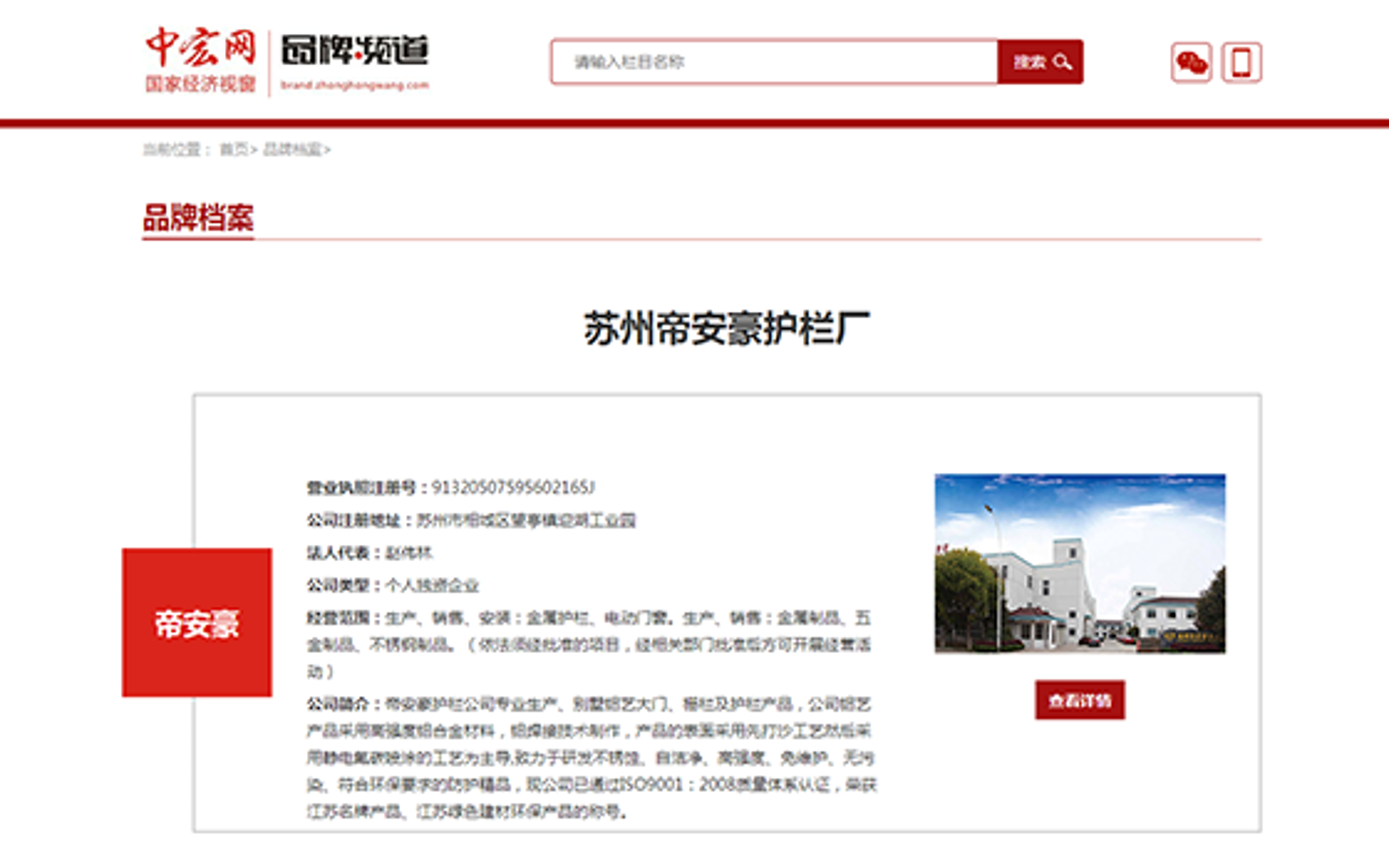Select registration number 91320507595602165J

coord(513,488)
